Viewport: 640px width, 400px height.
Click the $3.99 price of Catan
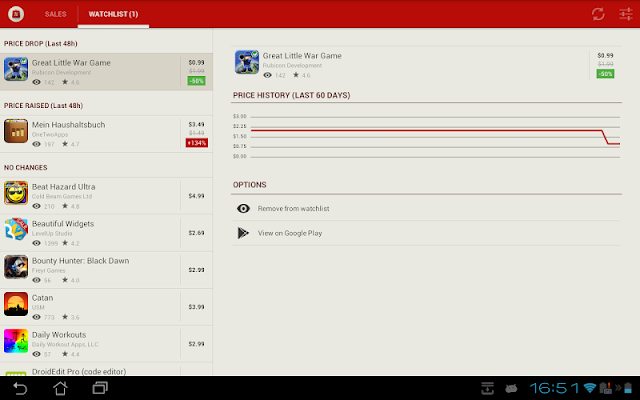click(196, 307)
